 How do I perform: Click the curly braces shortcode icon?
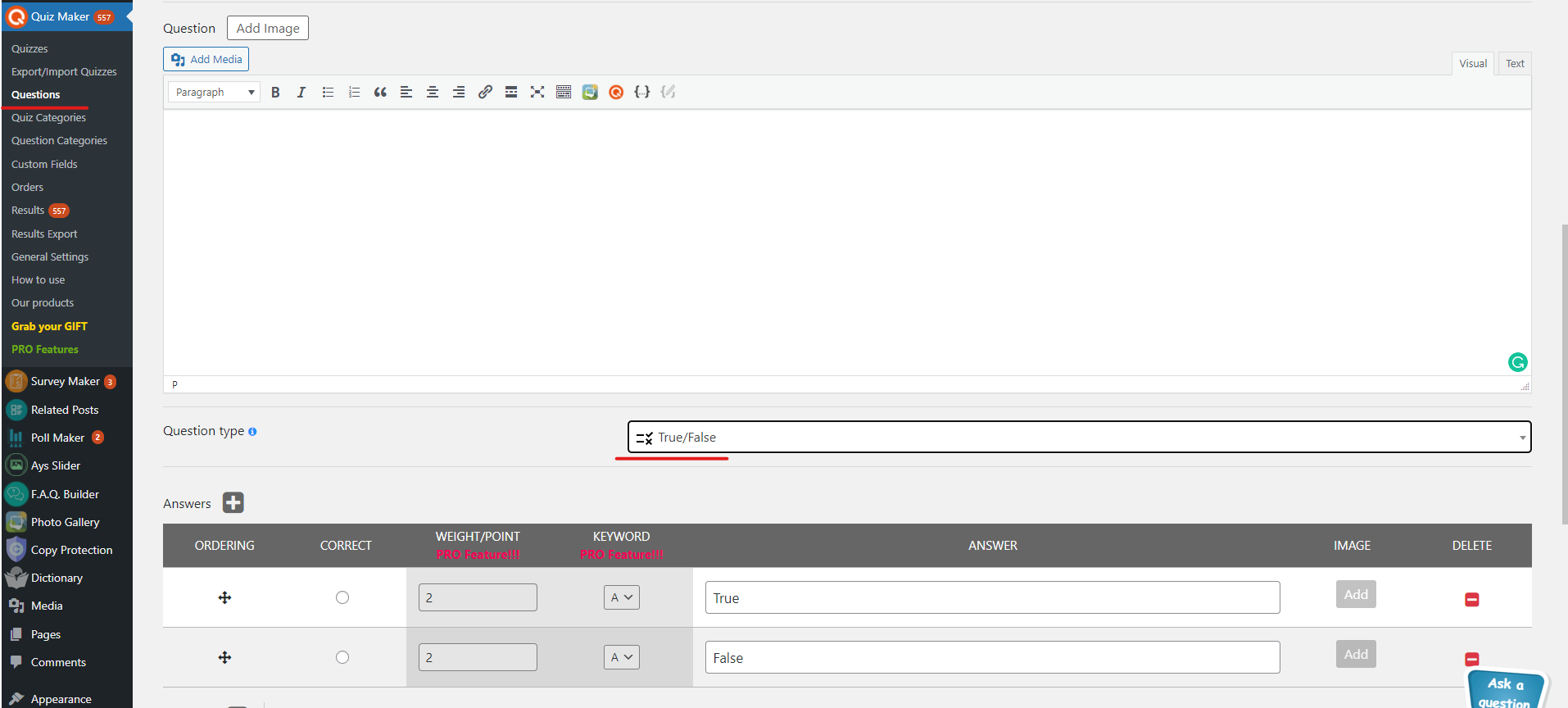point(642,92)
